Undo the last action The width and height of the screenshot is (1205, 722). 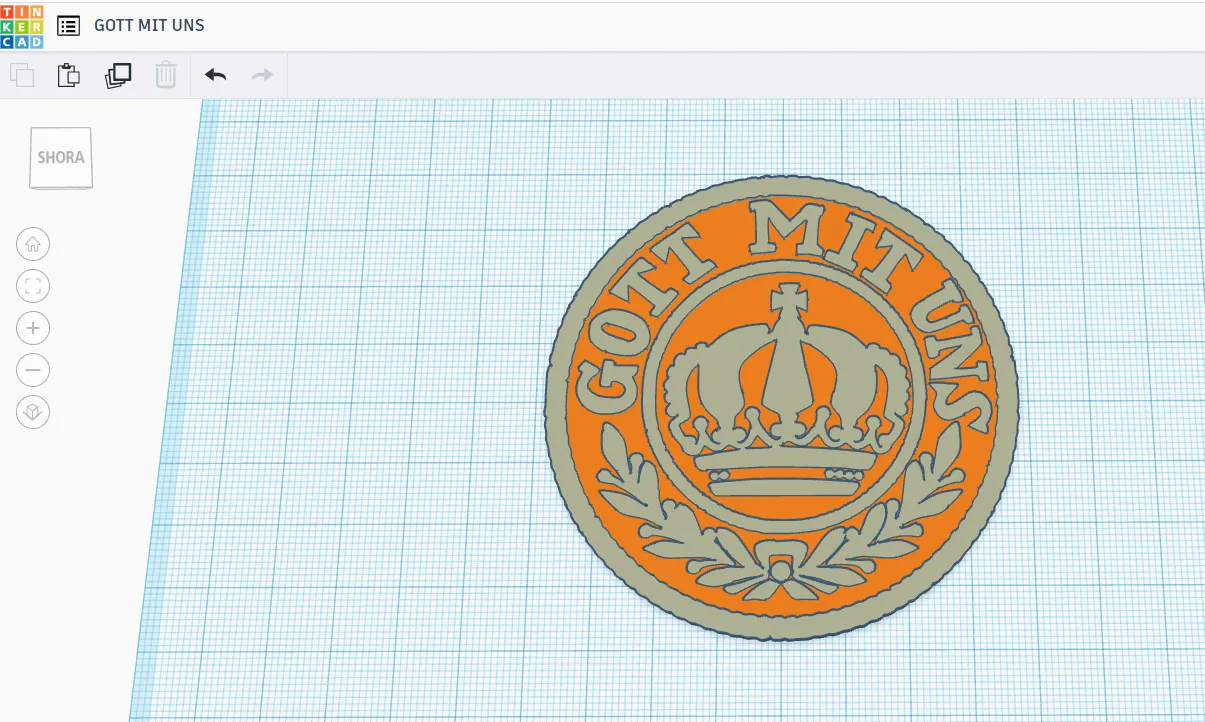click(x=215, y=75)
